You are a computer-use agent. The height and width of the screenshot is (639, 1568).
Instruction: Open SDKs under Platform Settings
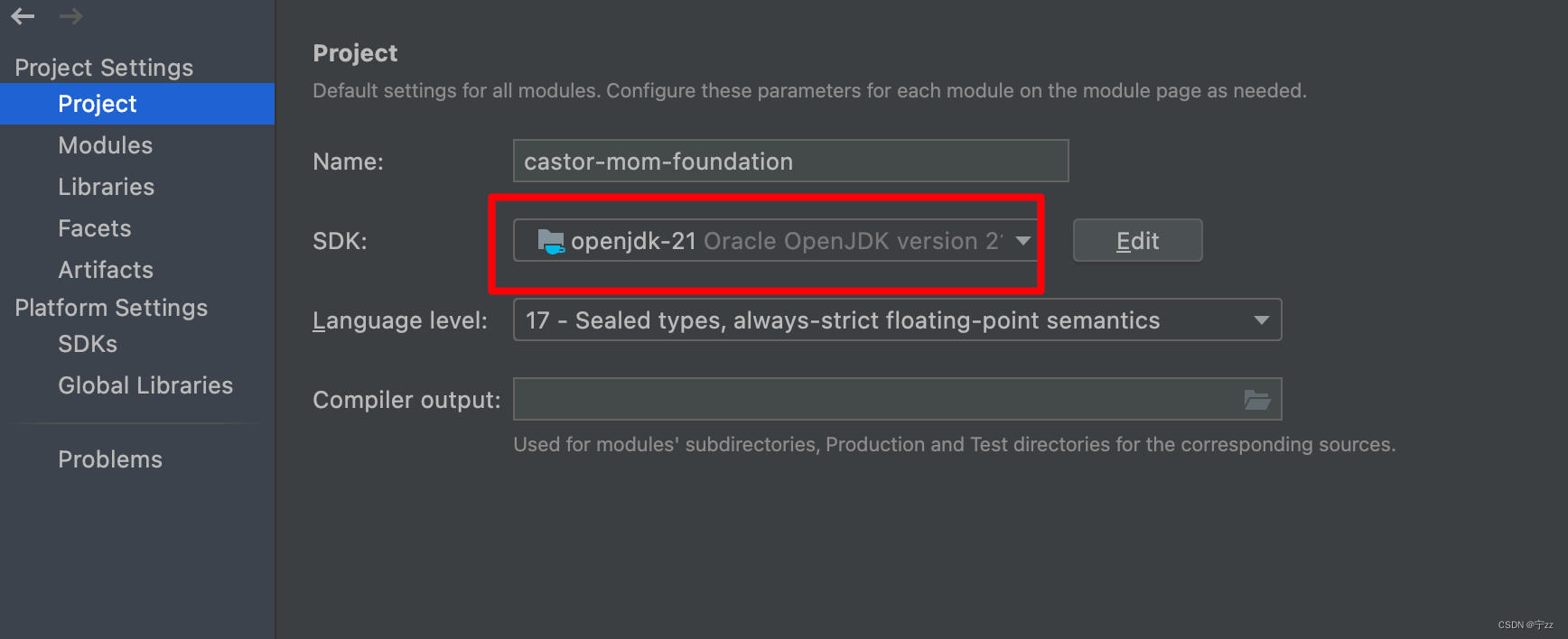click(x=88, y=344)
